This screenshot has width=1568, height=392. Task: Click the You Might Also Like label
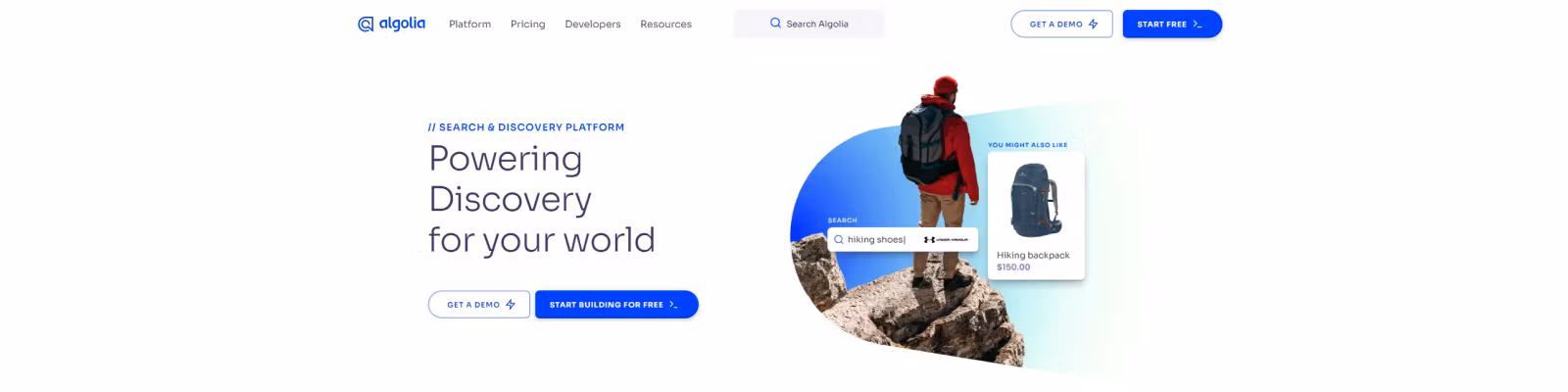[1027, 145]
